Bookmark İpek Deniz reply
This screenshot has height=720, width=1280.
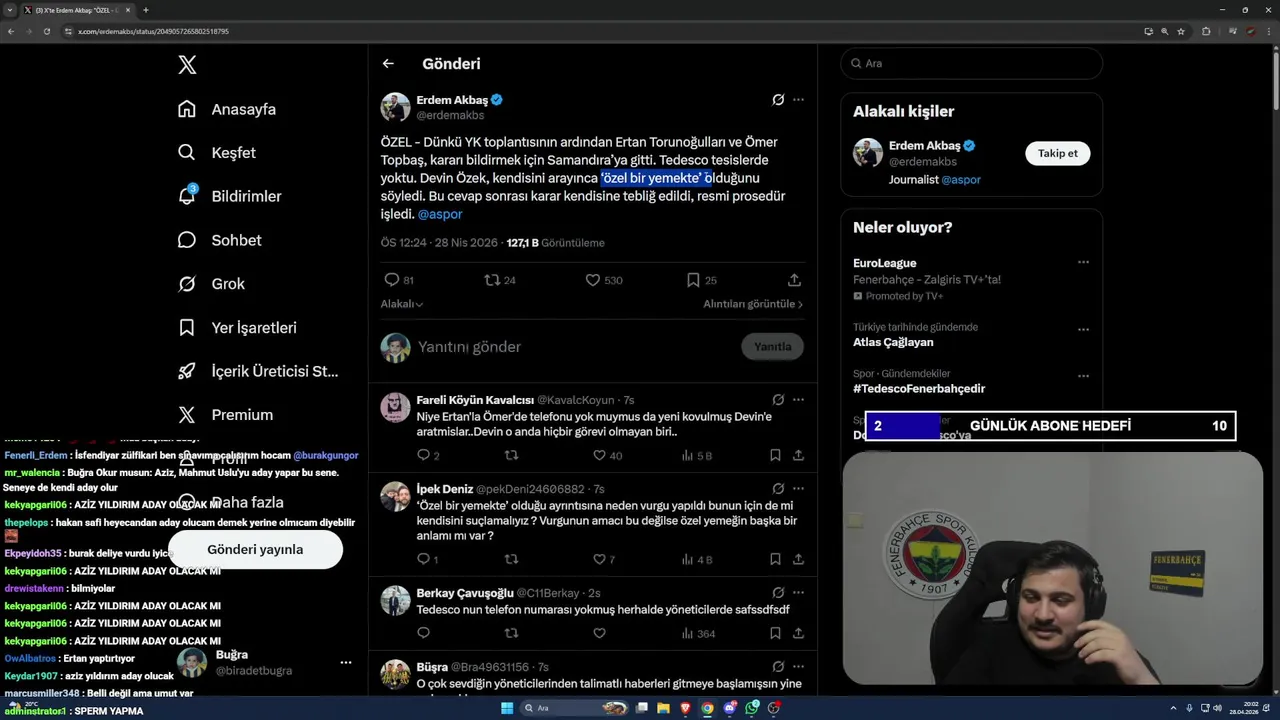tap(775, 559)
